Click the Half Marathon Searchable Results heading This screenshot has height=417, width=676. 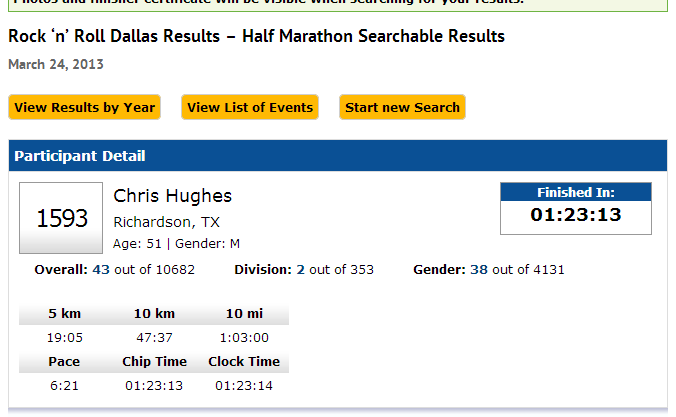256,37
